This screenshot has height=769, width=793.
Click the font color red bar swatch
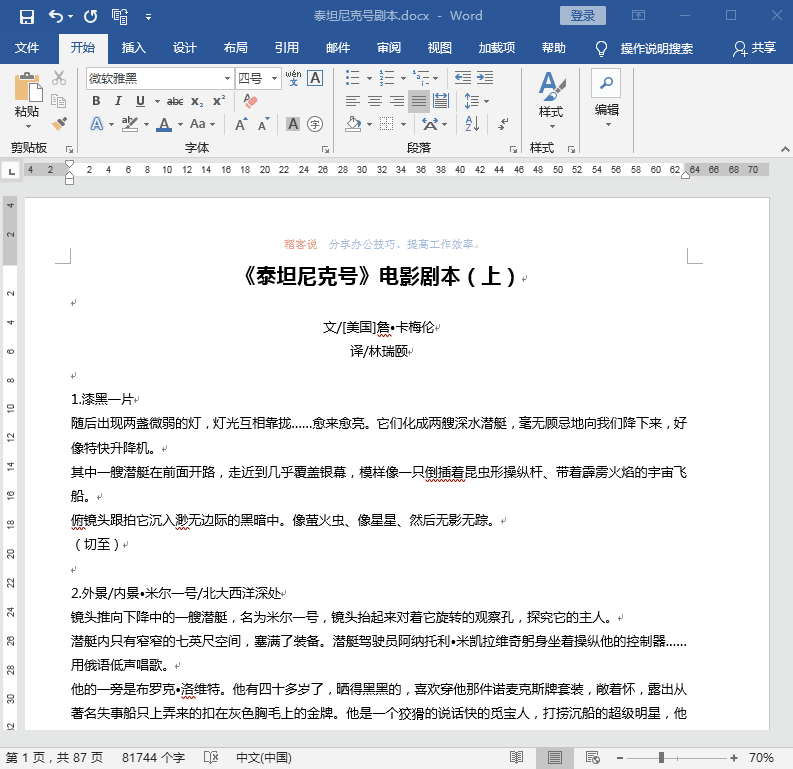coord(164,130)
